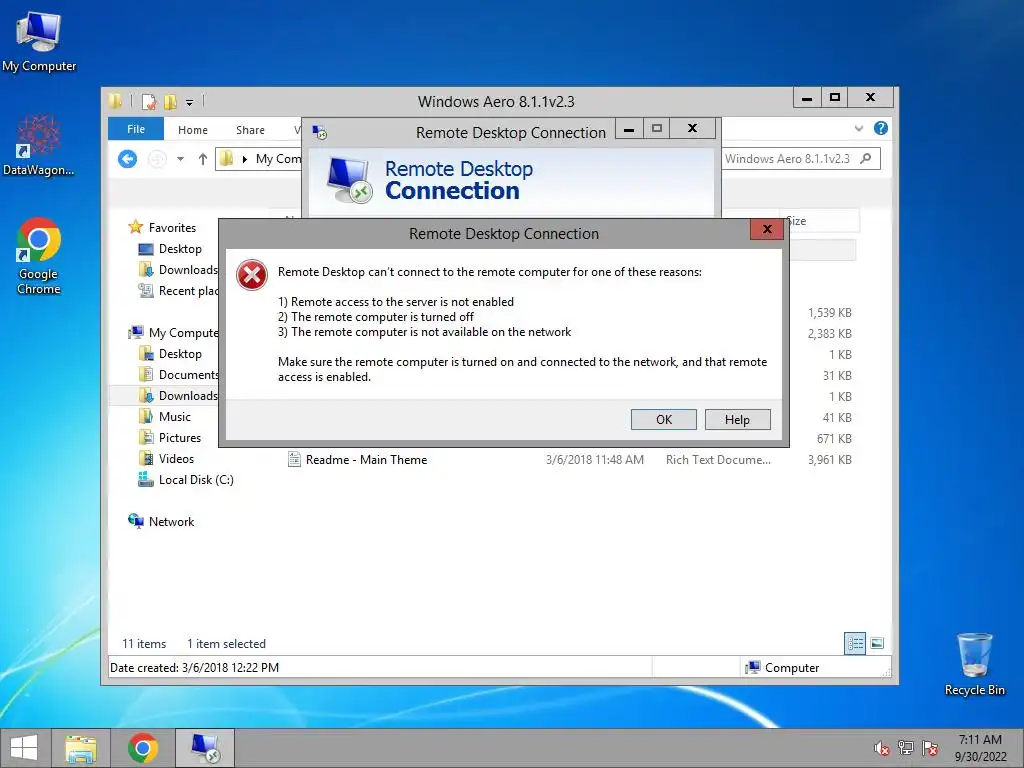Open the Music folder

[165, 417]
